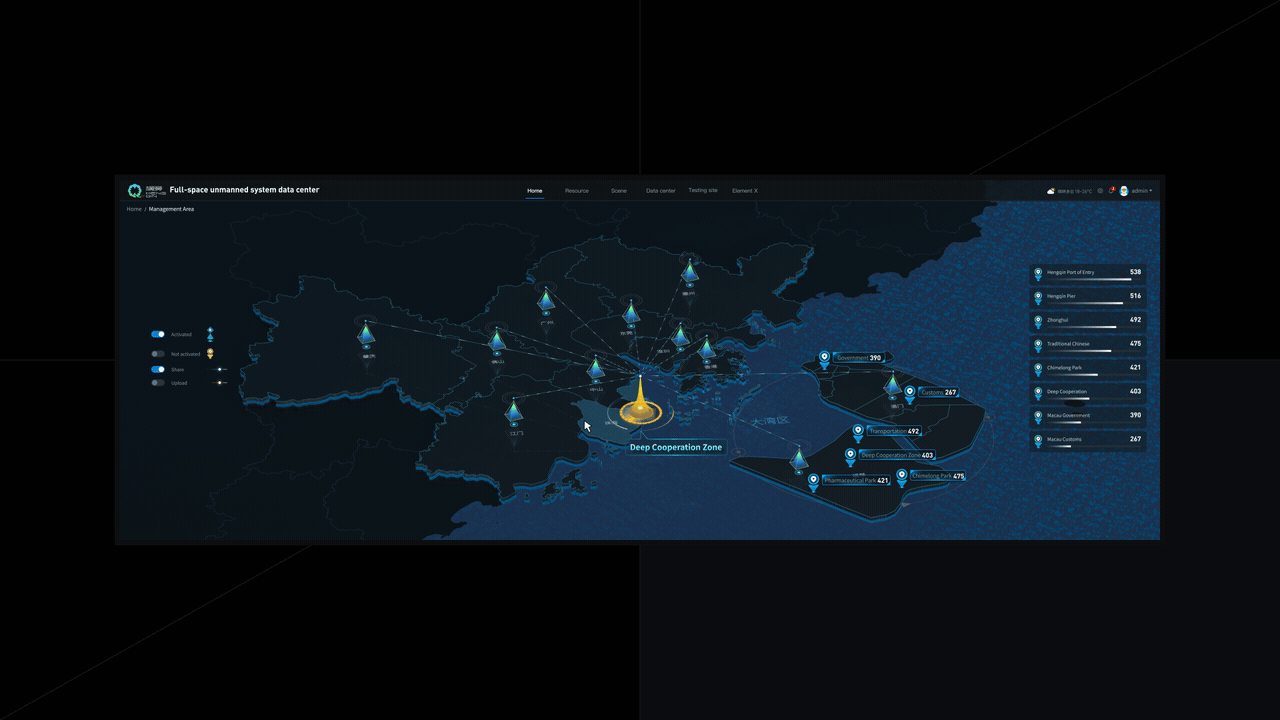Open the notification bell with red badge
The height and width of the screenshot is (720, 1280).
coord(1111,190)
